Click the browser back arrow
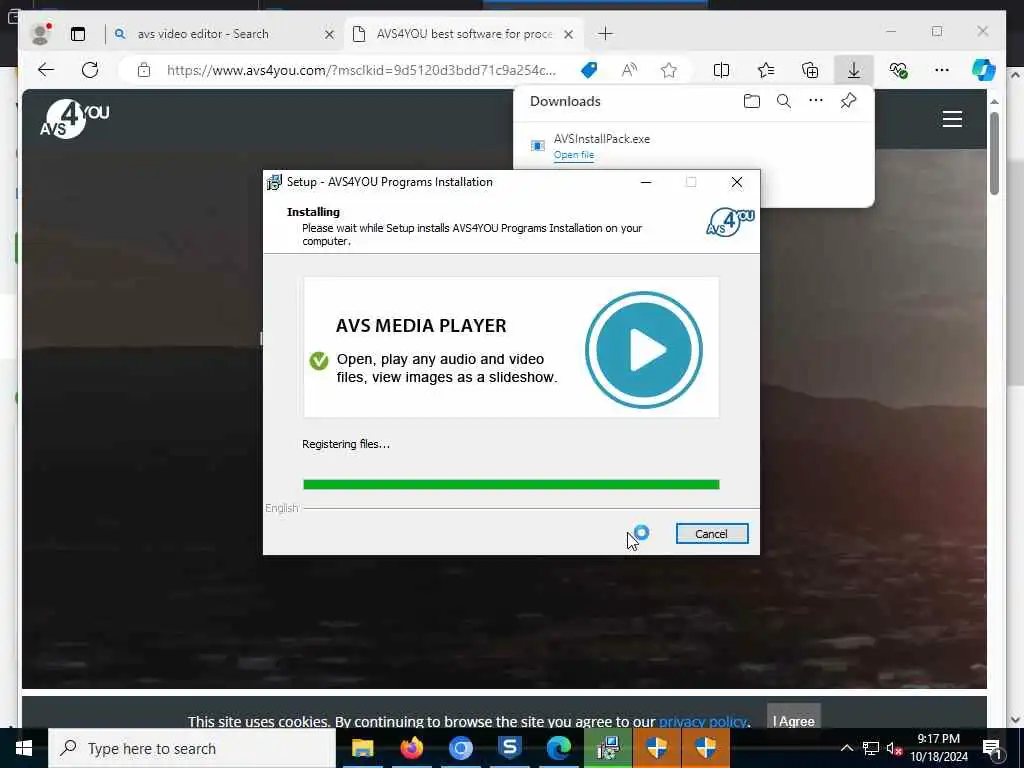The height and width of the screenshot is (768, 1024). [x=46, y=70]
